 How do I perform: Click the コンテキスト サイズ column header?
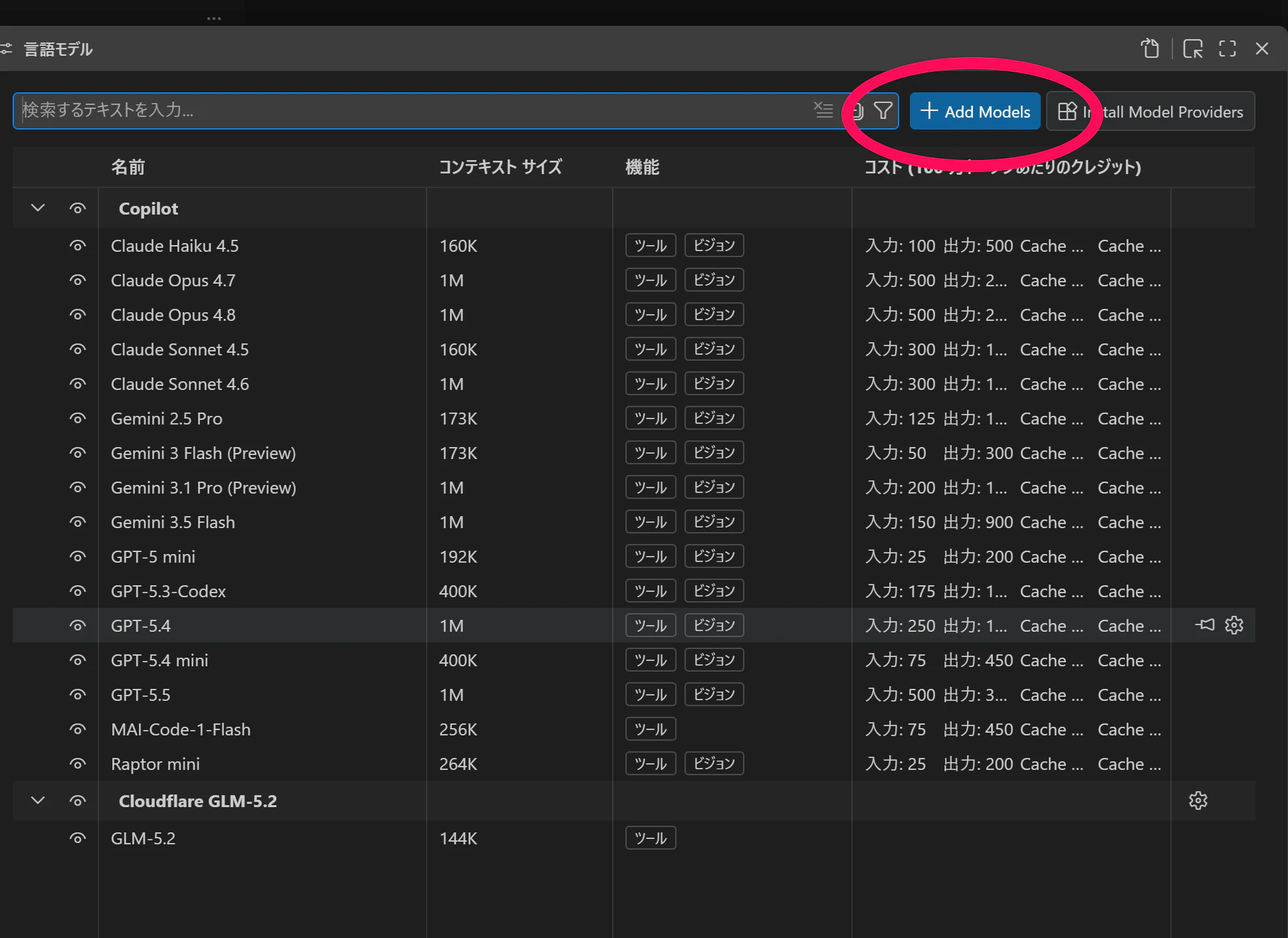pos(500,167)
